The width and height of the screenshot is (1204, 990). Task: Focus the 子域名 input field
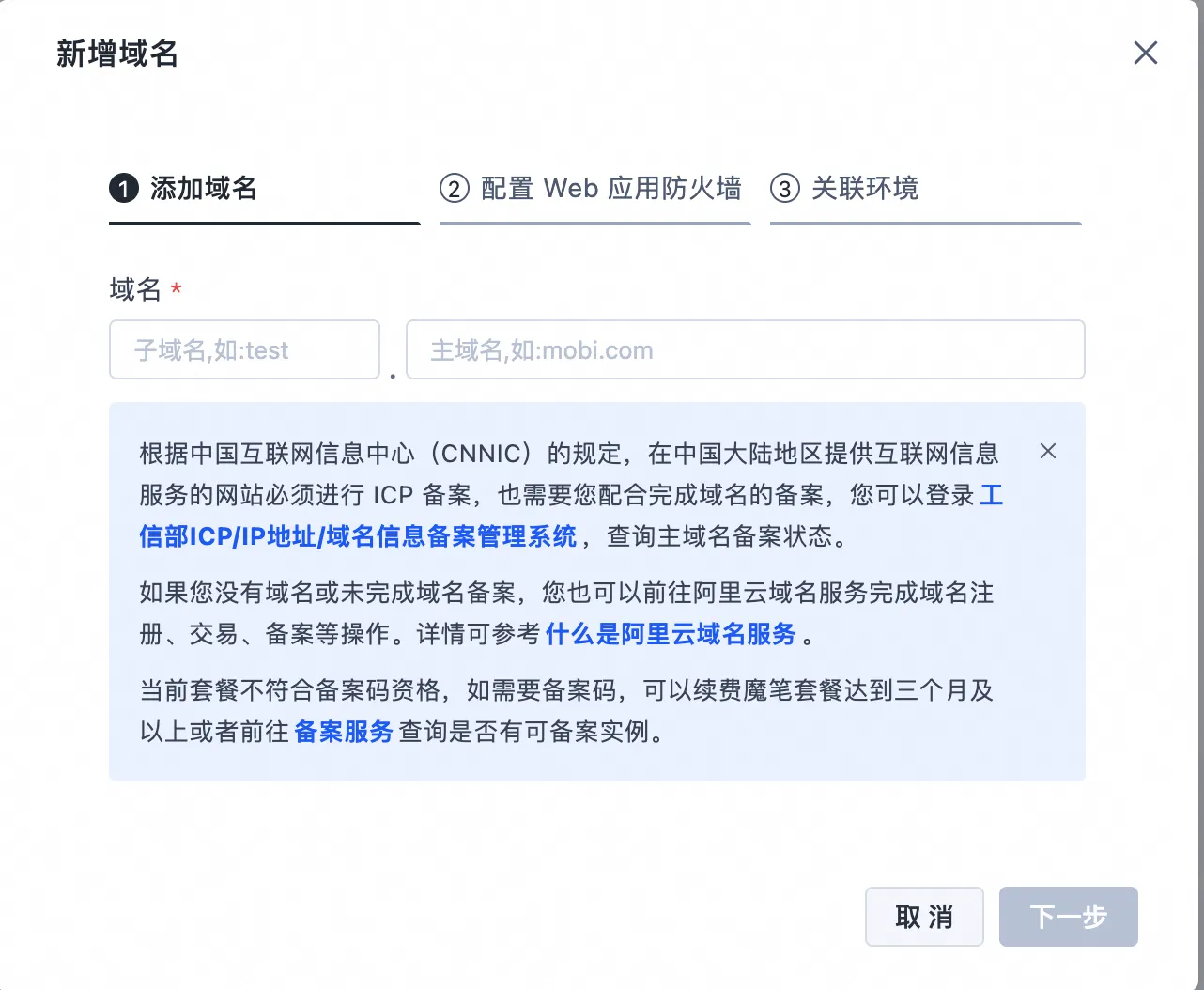[x=244, y=349]
